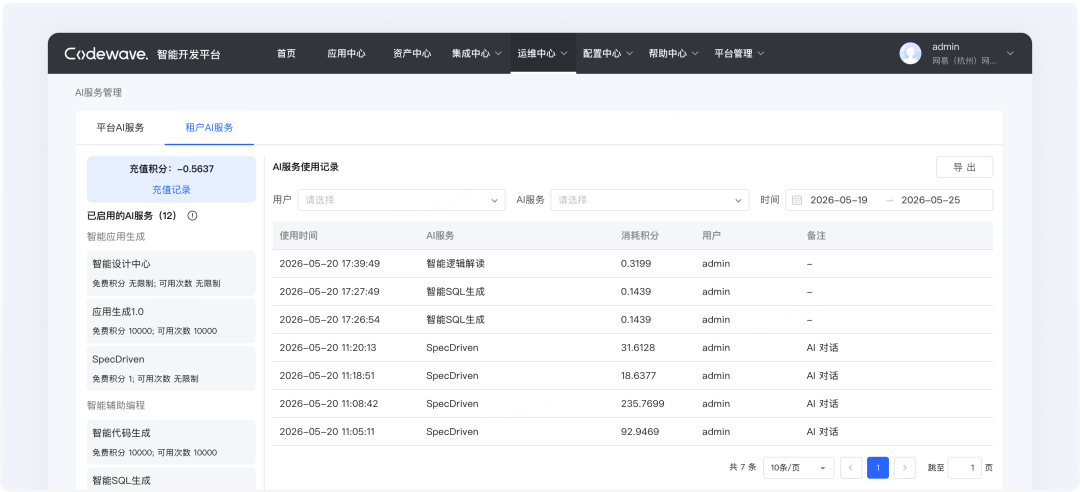Open the 10条/页 page size dropdown

point(798,467)
